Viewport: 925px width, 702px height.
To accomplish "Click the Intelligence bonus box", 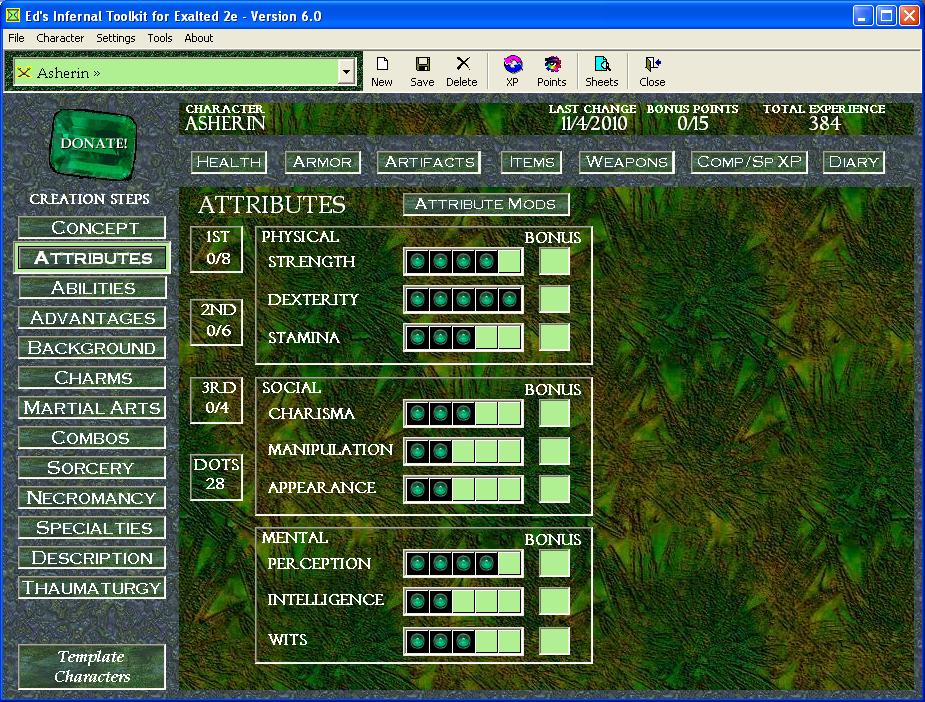I will [555, 602].
